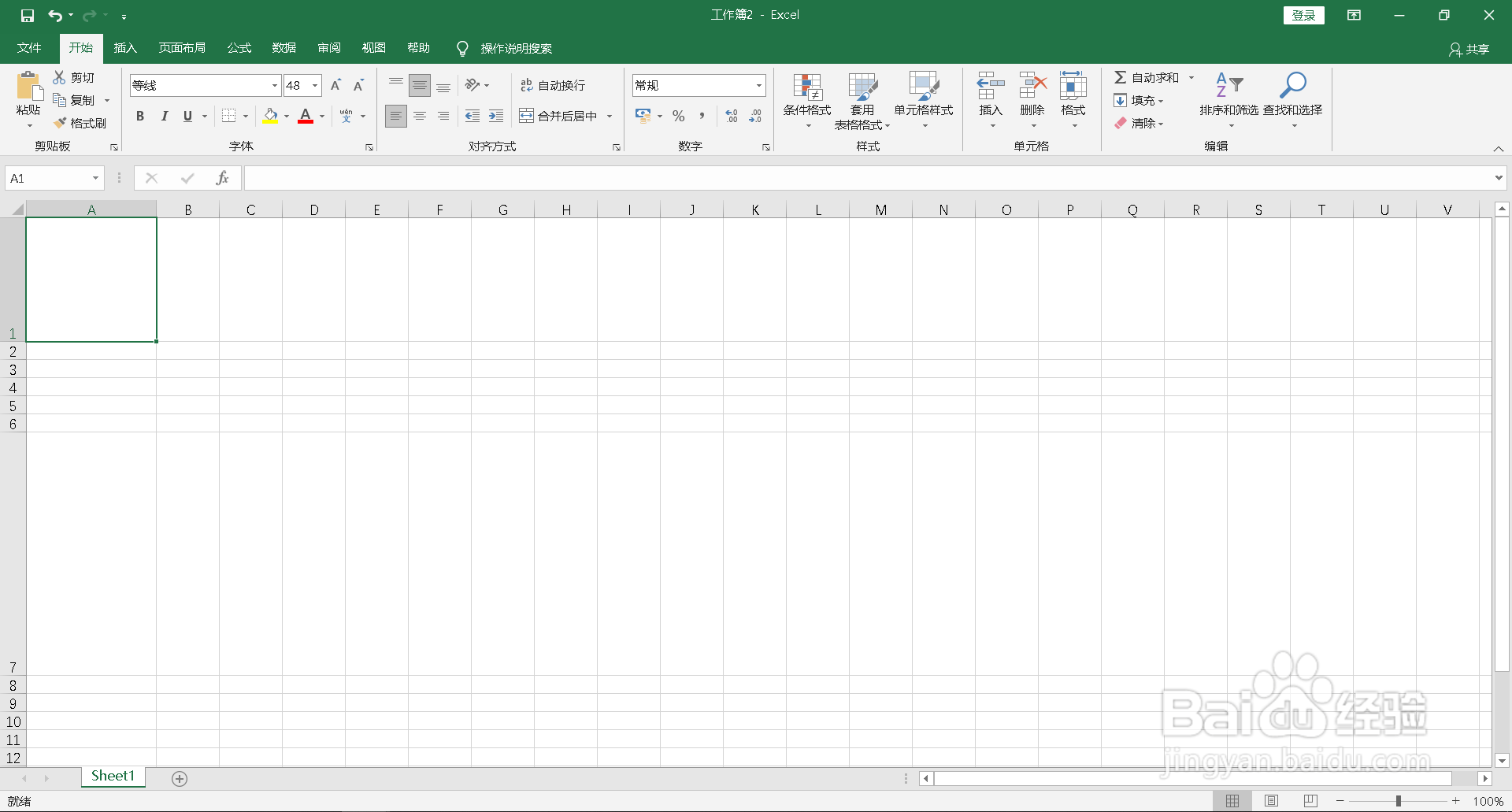The height and width of the screenshot is (812, 1512).
Task: Click the Login (登录) button
Action: [1304, 15]
